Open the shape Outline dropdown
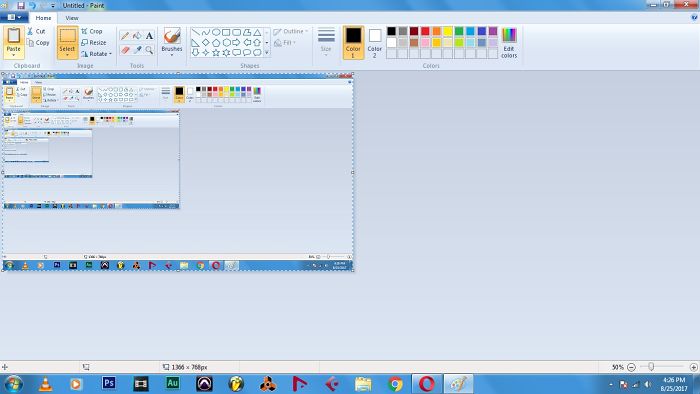The height and width of the screenshot is (394, 700). coord(291,31)
